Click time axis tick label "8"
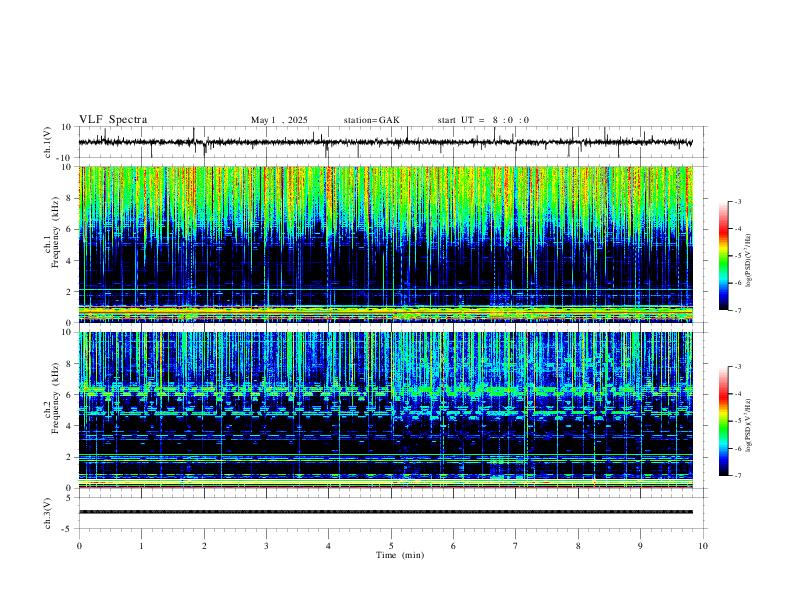 click(x=578, y=546)
